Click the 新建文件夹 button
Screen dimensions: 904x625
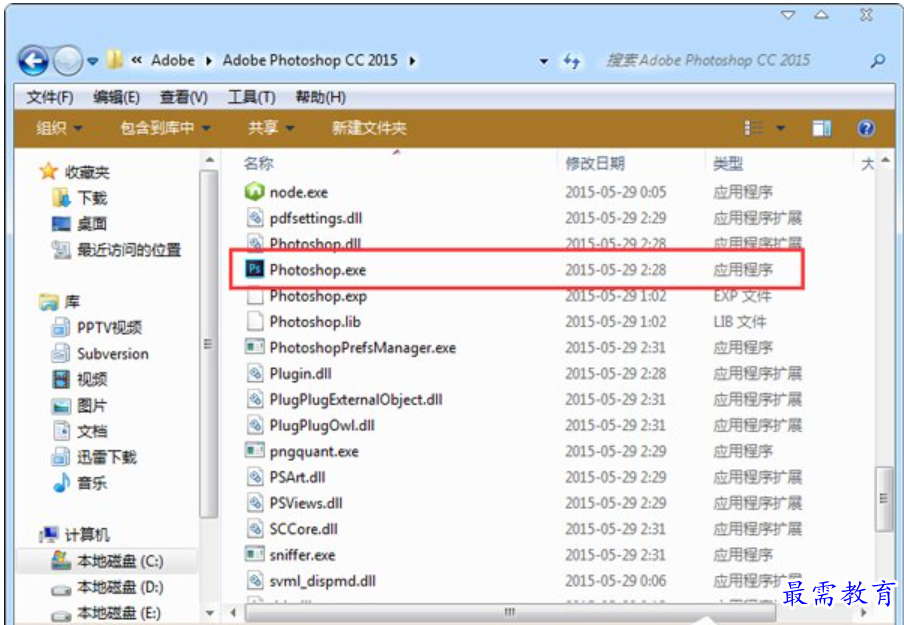[369, 128]
